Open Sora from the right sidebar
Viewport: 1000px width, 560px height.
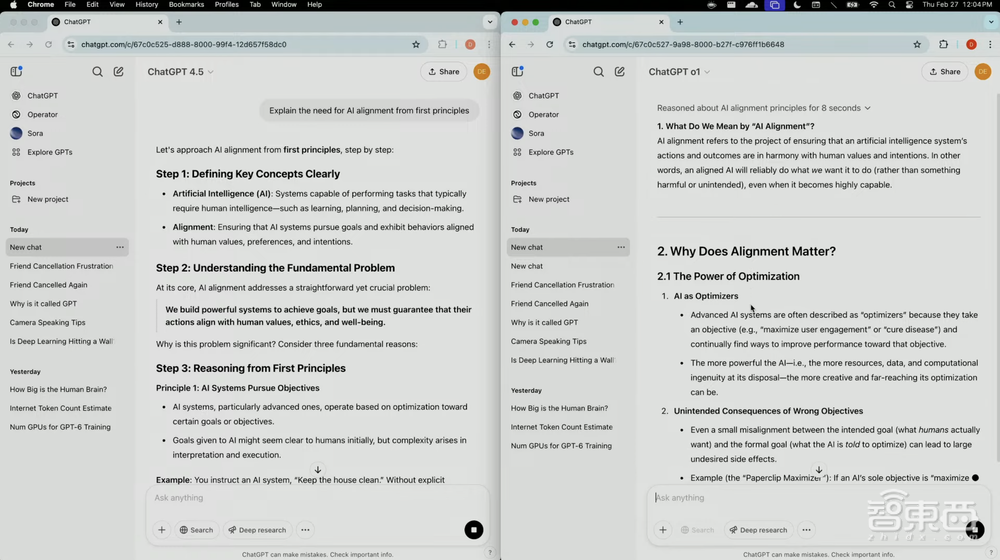pos(536,133)
